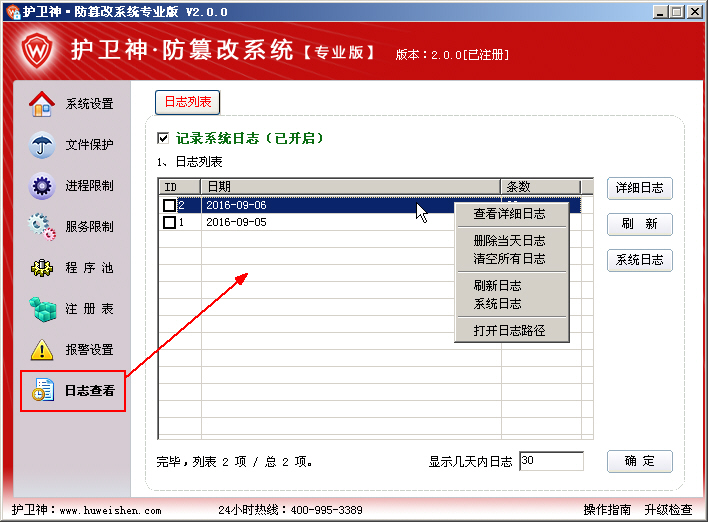The width and height of the screenshot is (708, 522).
Task: Click the 详细日志 button
Action: 639,188
